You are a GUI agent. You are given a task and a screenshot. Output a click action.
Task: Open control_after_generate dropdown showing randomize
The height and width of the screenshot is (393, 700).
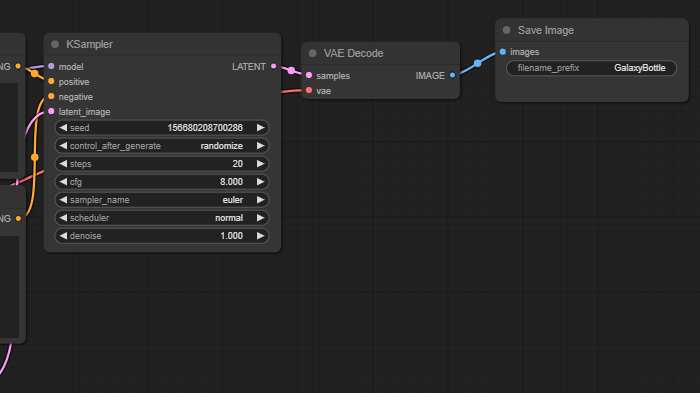point(162,146)
